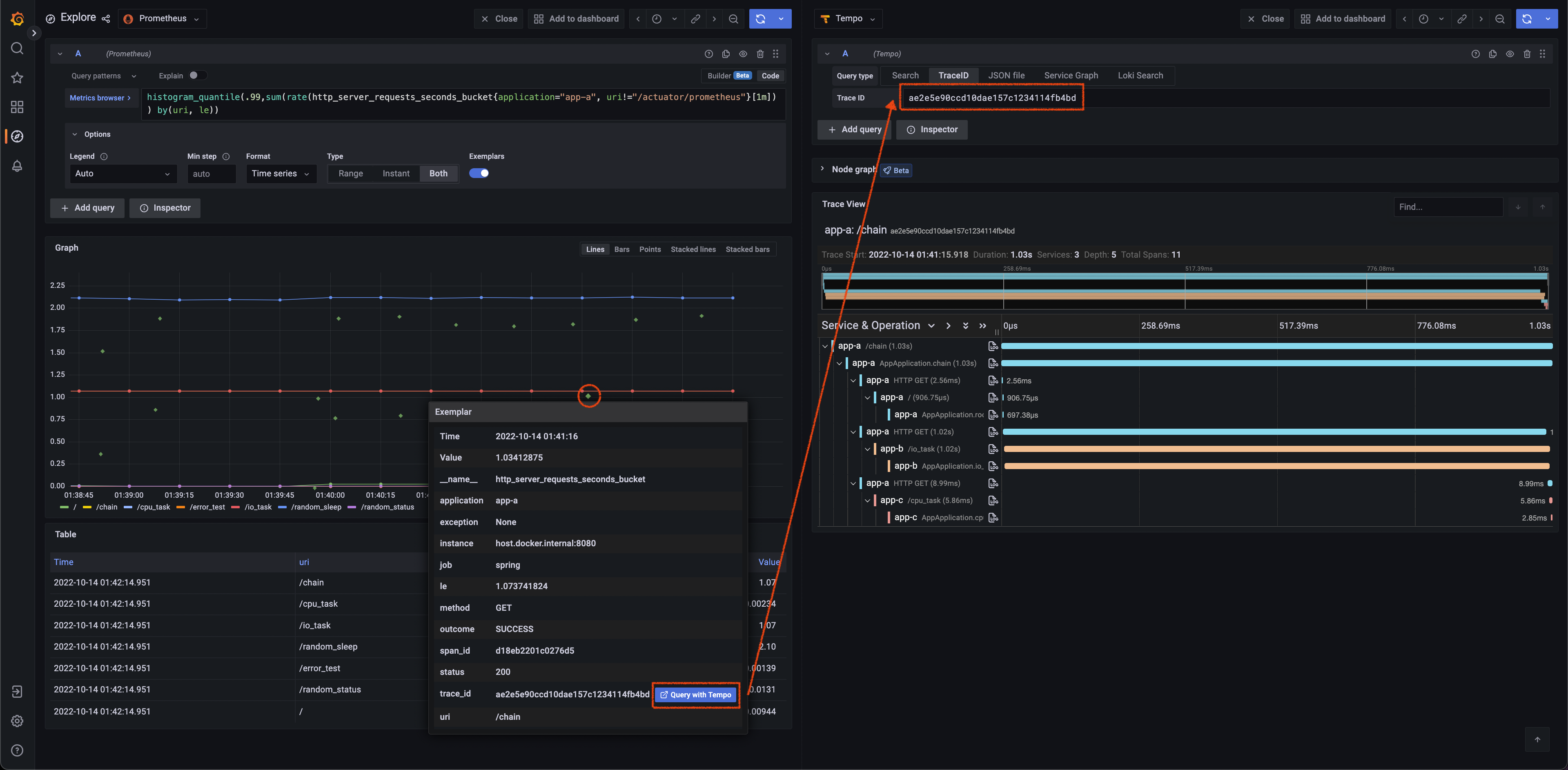This screenshot has height=770, width=1568.
Task: Open Alerting bell icon in sidebar
Action: click(x=17, y=166)
